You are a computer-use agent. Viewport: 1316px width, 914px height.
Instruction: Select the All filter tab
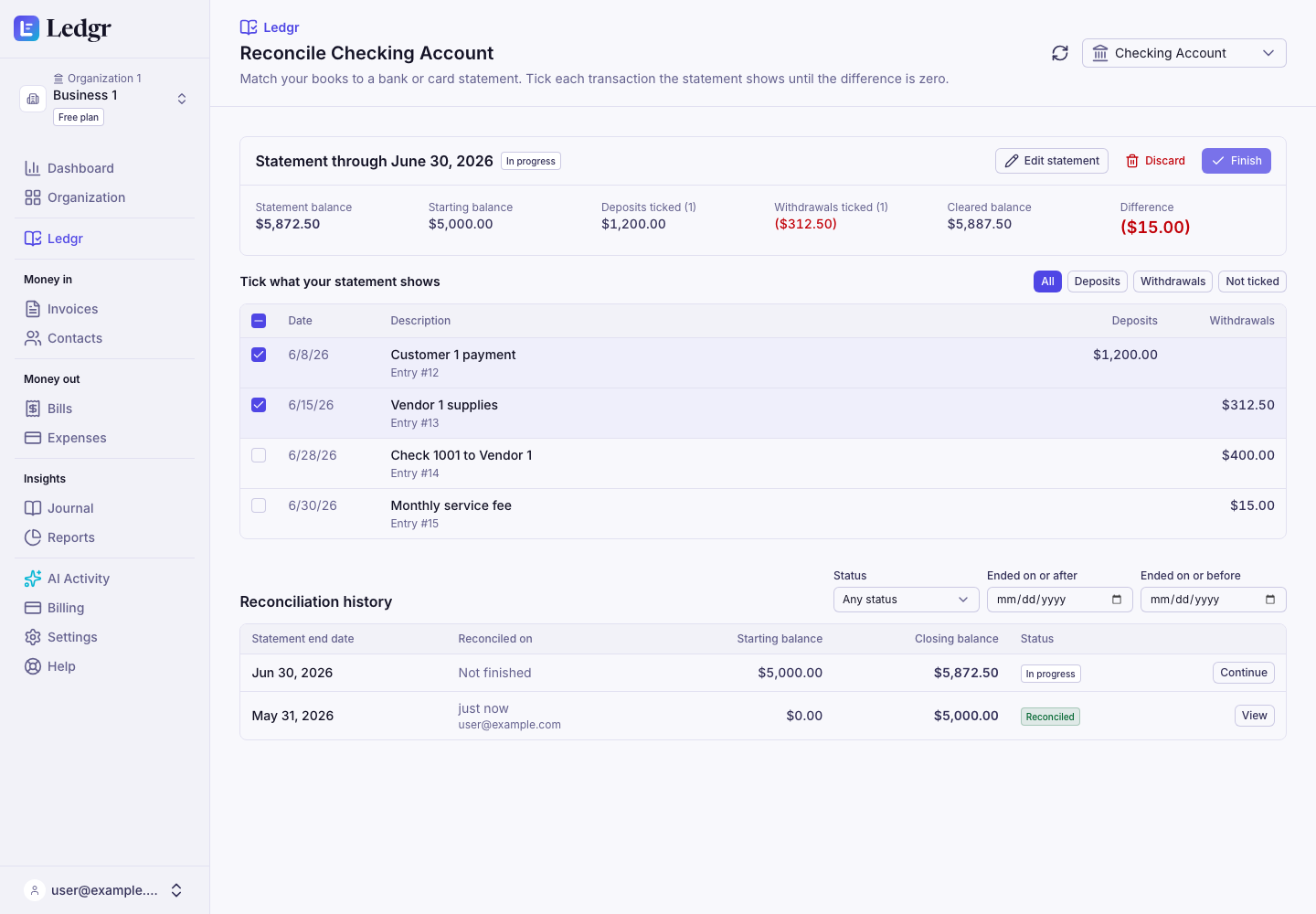pos(1047,282)
